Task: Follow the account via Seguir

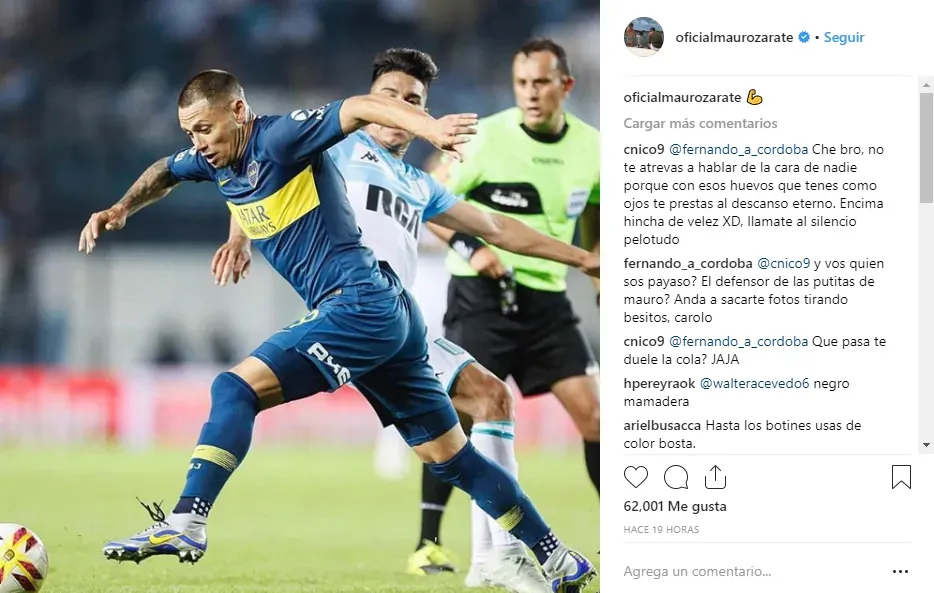Action: point(843,37)
